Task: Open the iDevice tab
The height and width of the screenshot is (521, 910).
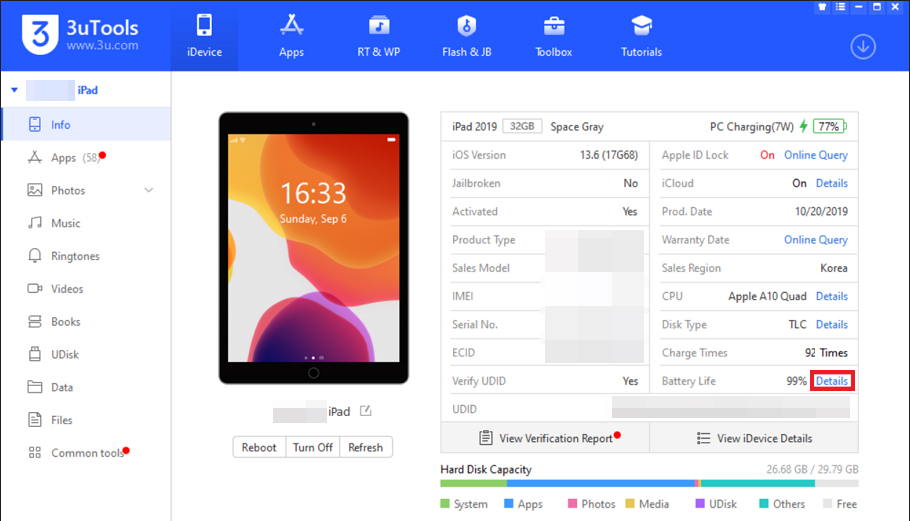Action: 204,36
